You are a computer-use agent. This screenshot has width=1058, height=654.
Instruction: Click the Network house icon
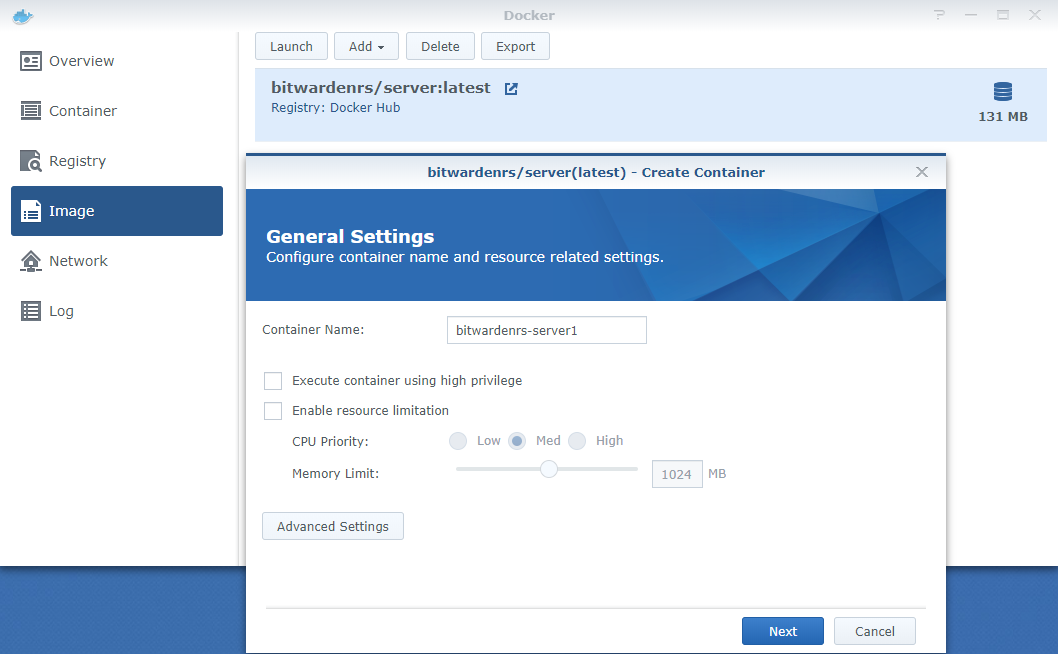[x=30, y=261]
